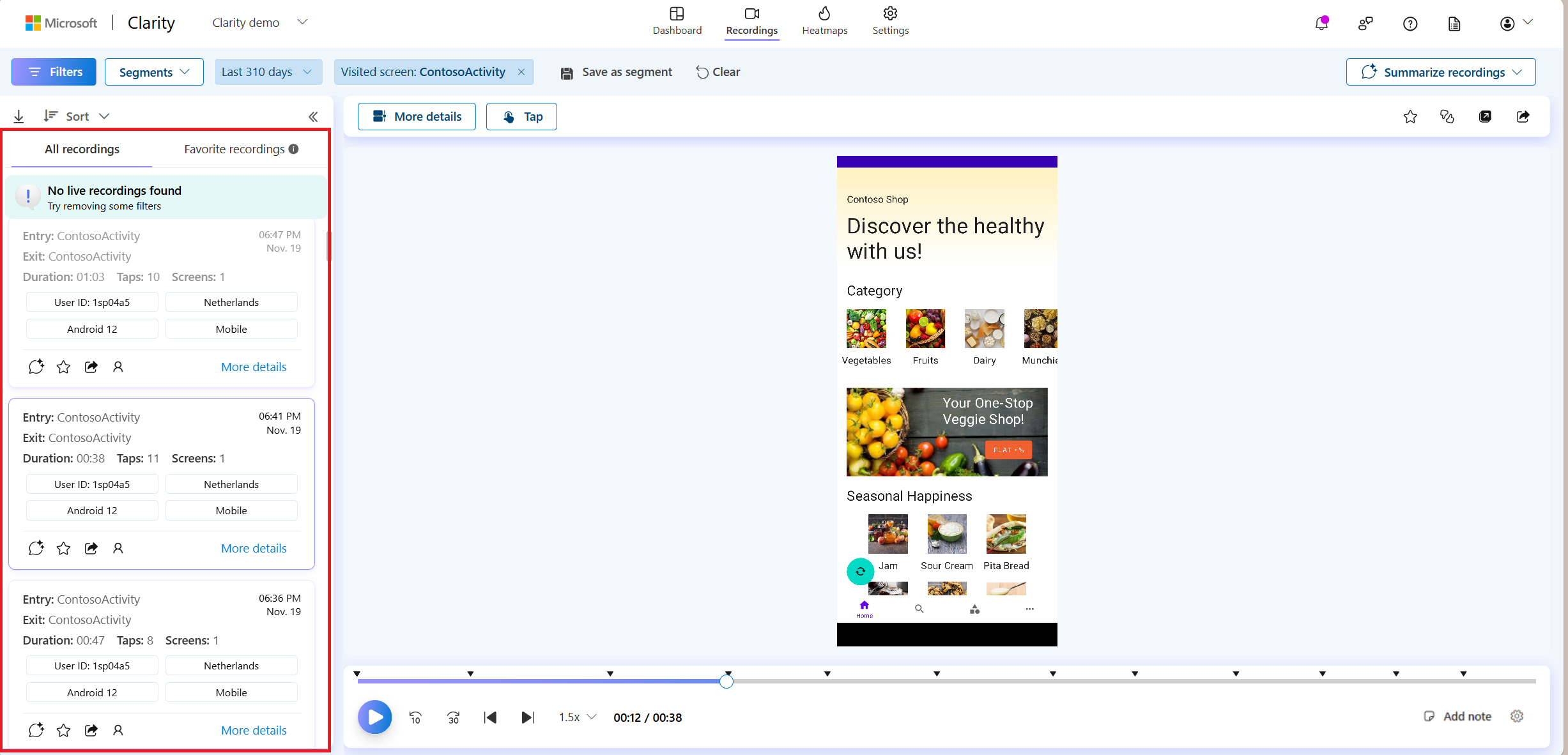Select the All recordings tab
Viewport: 1568px width, 755px height.
(x=82, y=149)
